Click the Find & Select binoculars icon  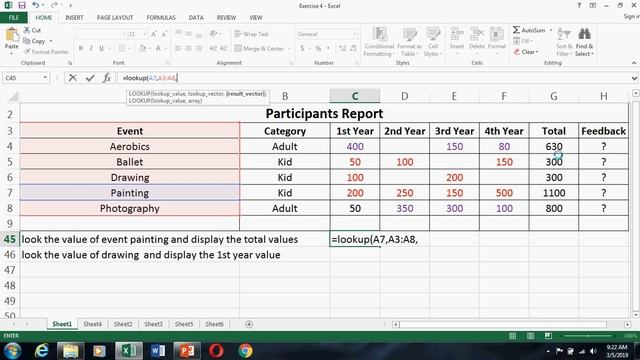pos(584,34)
